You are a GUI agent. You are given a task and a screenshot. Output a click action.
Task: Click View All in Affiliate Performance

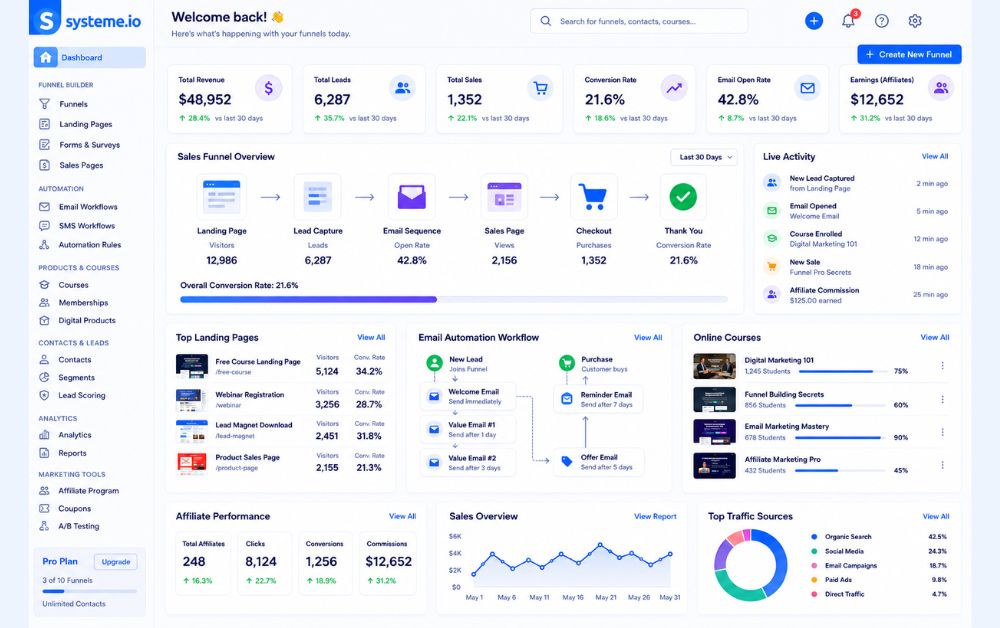(x=402, y=516)
